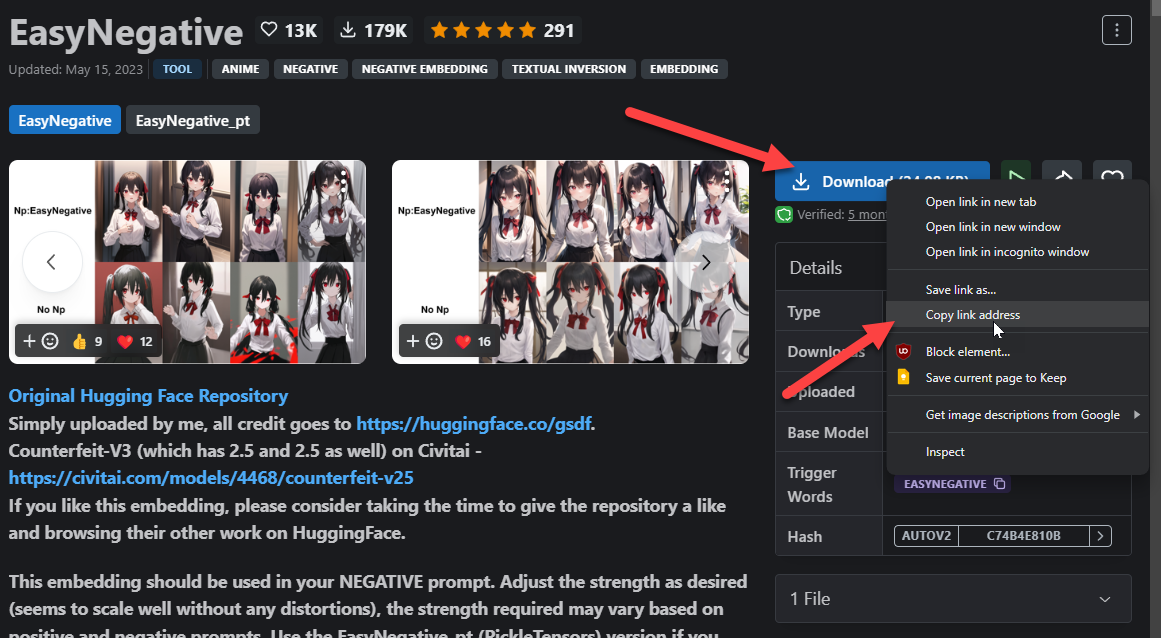This screenshot has height=638, width=1161.
Task: Open the first preview image grid
Action: 187,262
